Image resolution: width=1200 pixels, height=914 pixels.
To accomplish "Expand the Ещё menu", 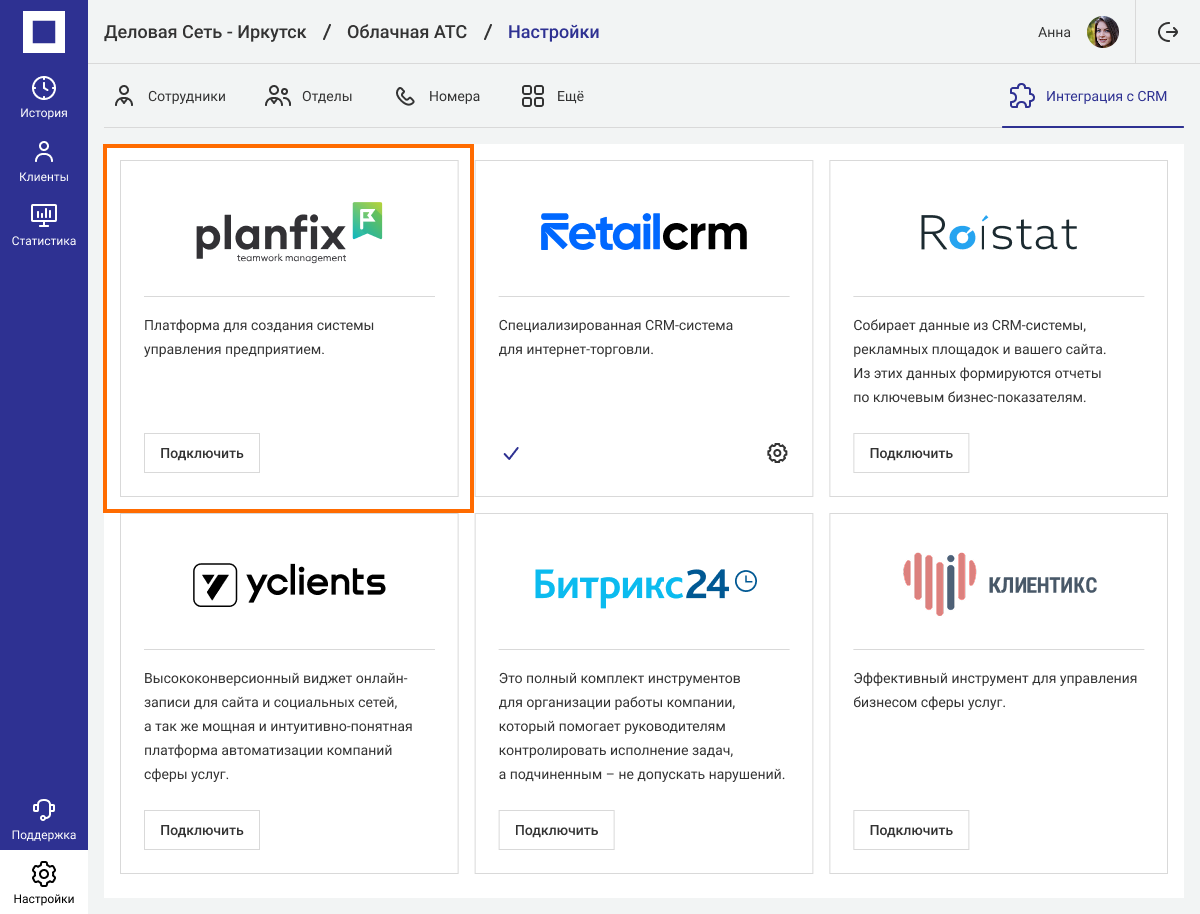I will [552, 97].
